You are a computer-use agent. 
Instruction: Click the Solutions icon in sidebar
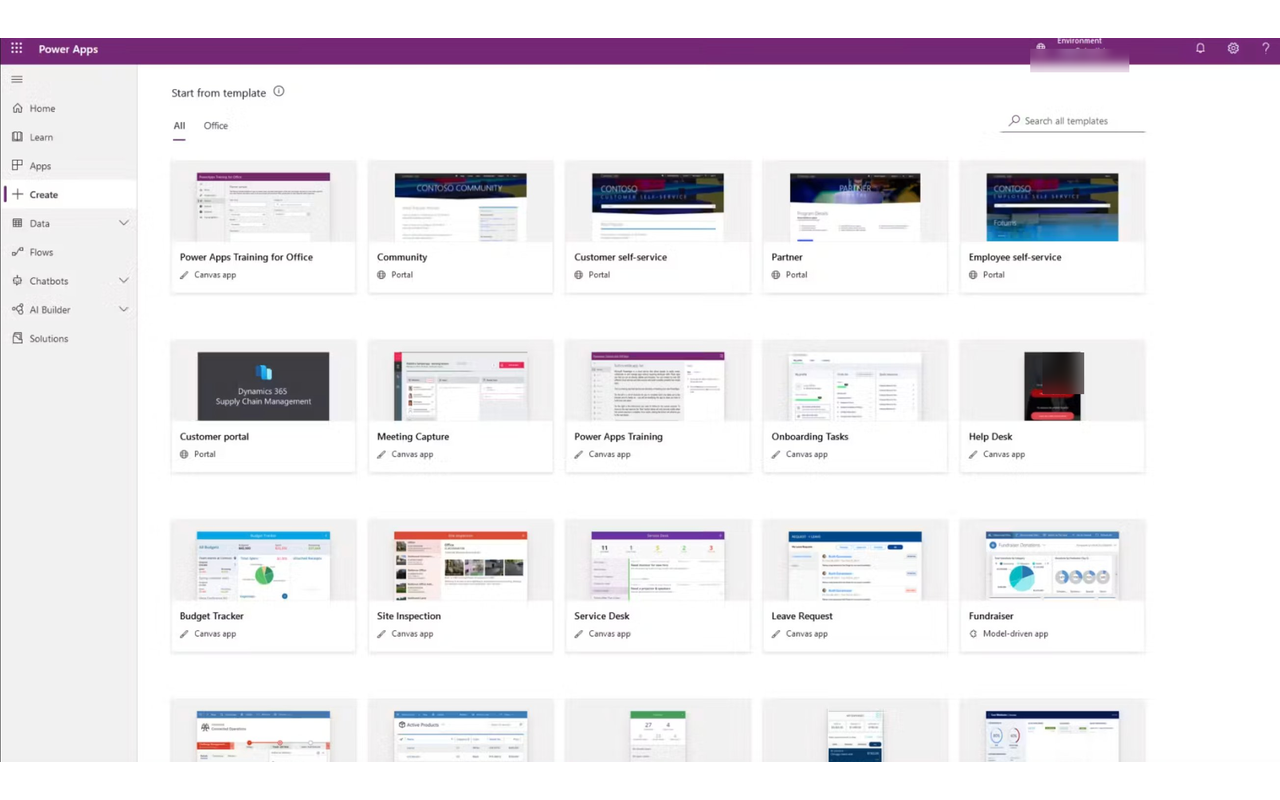pos(17,338)
